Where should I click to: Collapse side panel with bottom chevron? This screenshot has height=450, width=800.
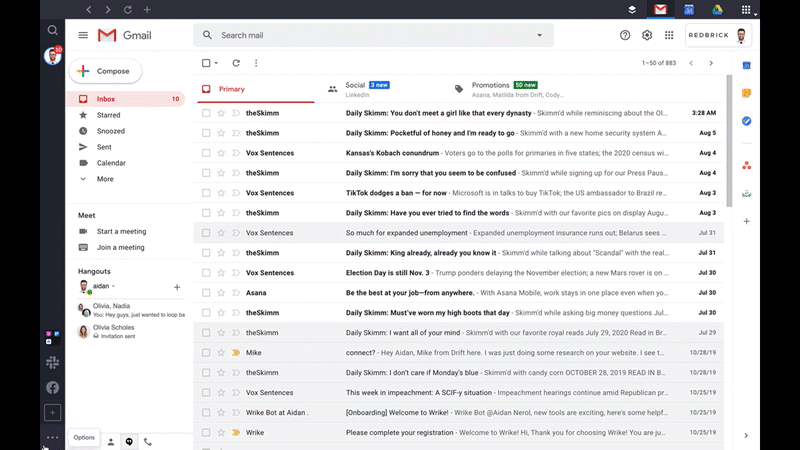point(746,435)
